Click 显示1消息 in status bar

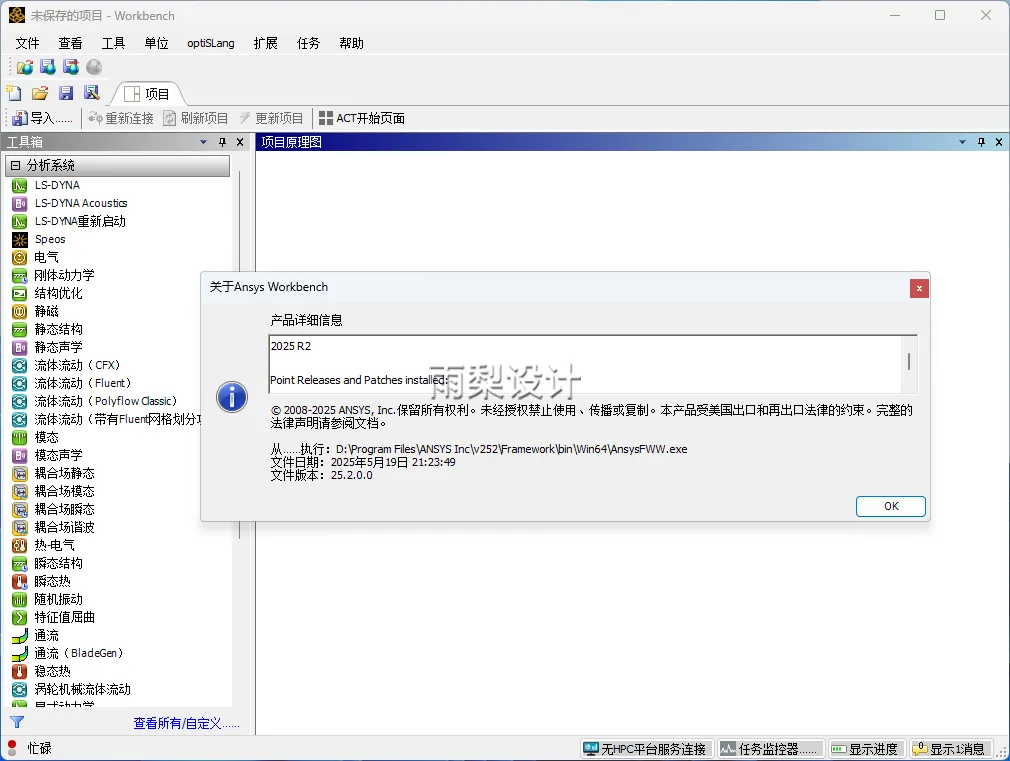pyautogui.click(x=949, y=749)
